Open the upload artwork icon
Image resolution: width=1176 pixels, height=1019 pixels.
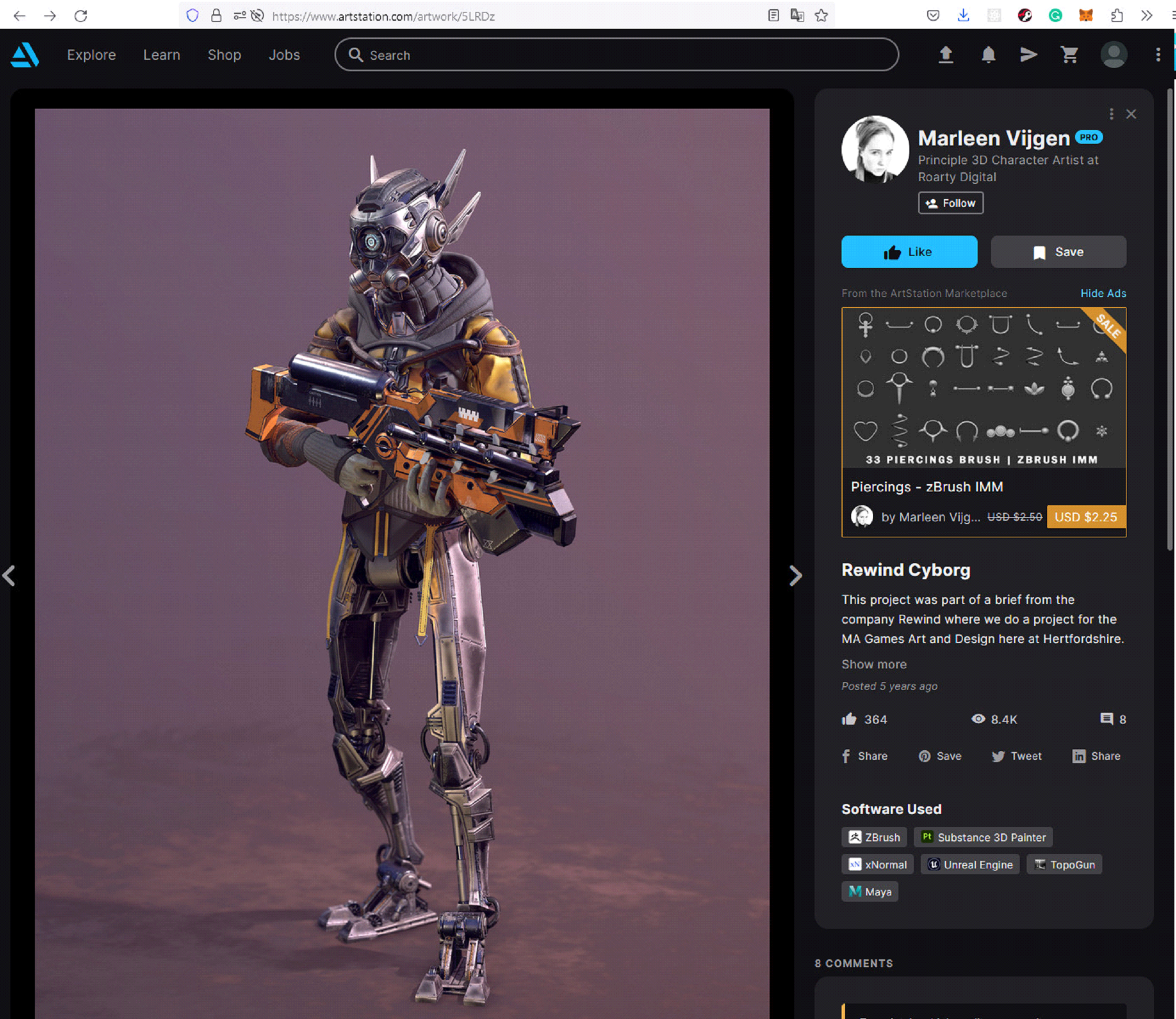click(x=946, y=55)
